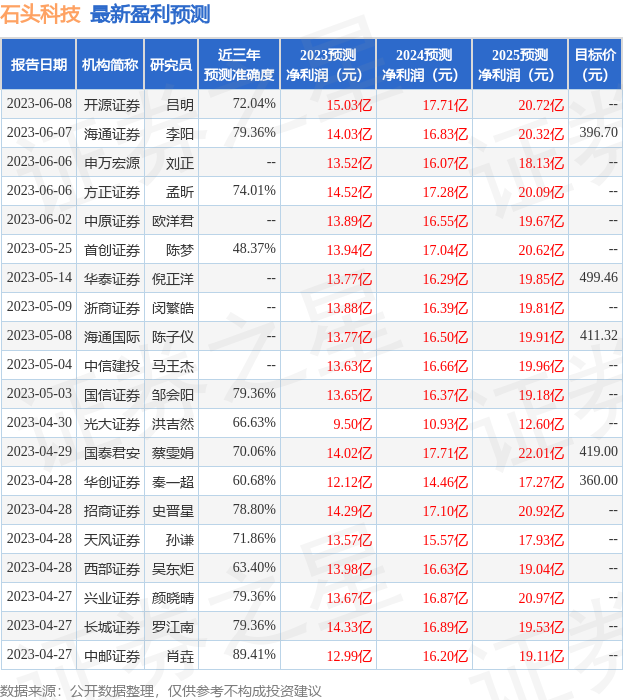Click the 2023预测净利润 column header
Image resolution: width=623 pixels, height=700 pixels.
[328, 64]
